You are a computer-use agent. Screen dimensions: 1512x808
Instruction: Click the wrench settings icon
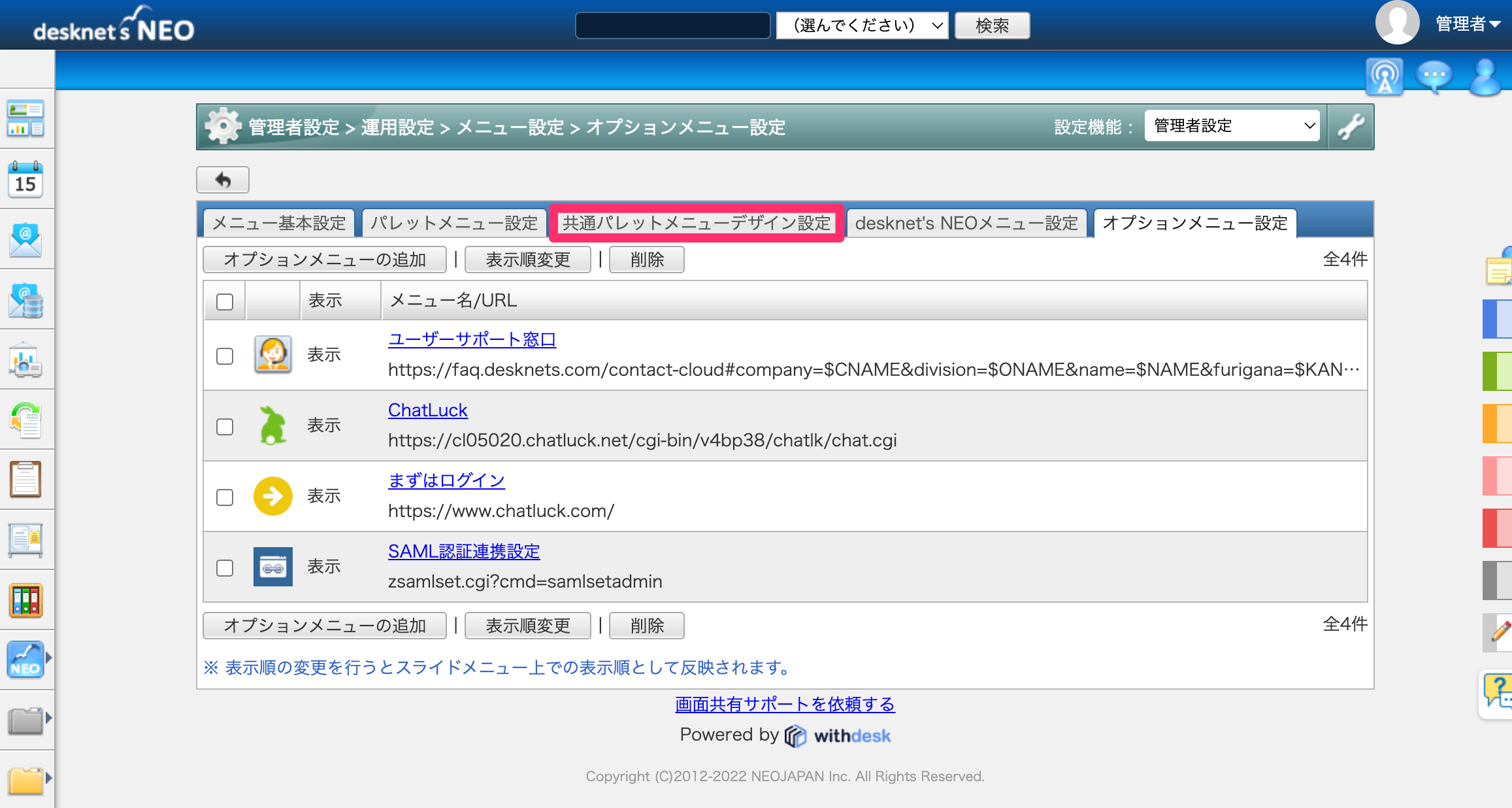point(1350,127)
